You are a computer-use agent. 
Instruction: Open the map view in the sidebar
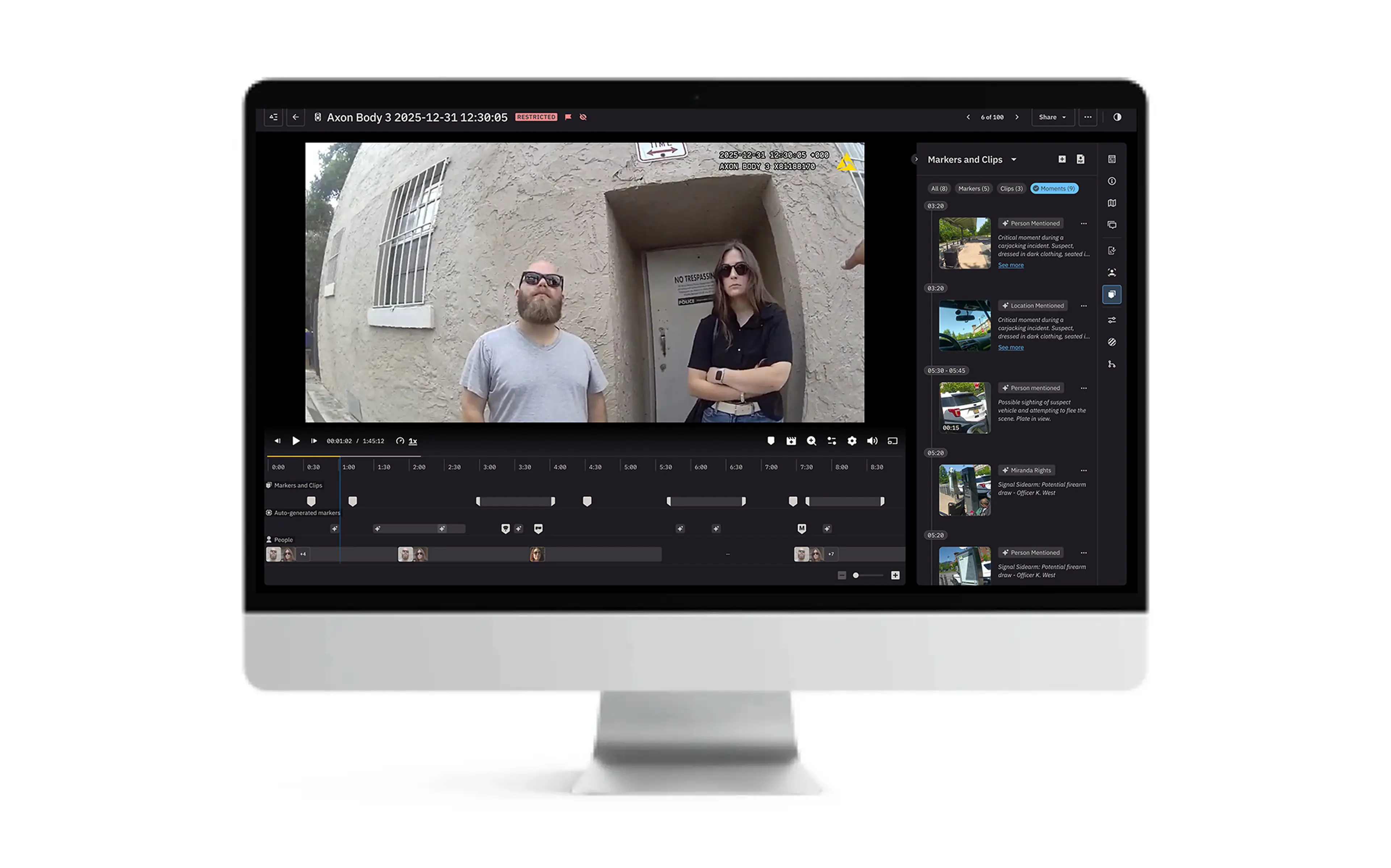tap(1112, 203)
